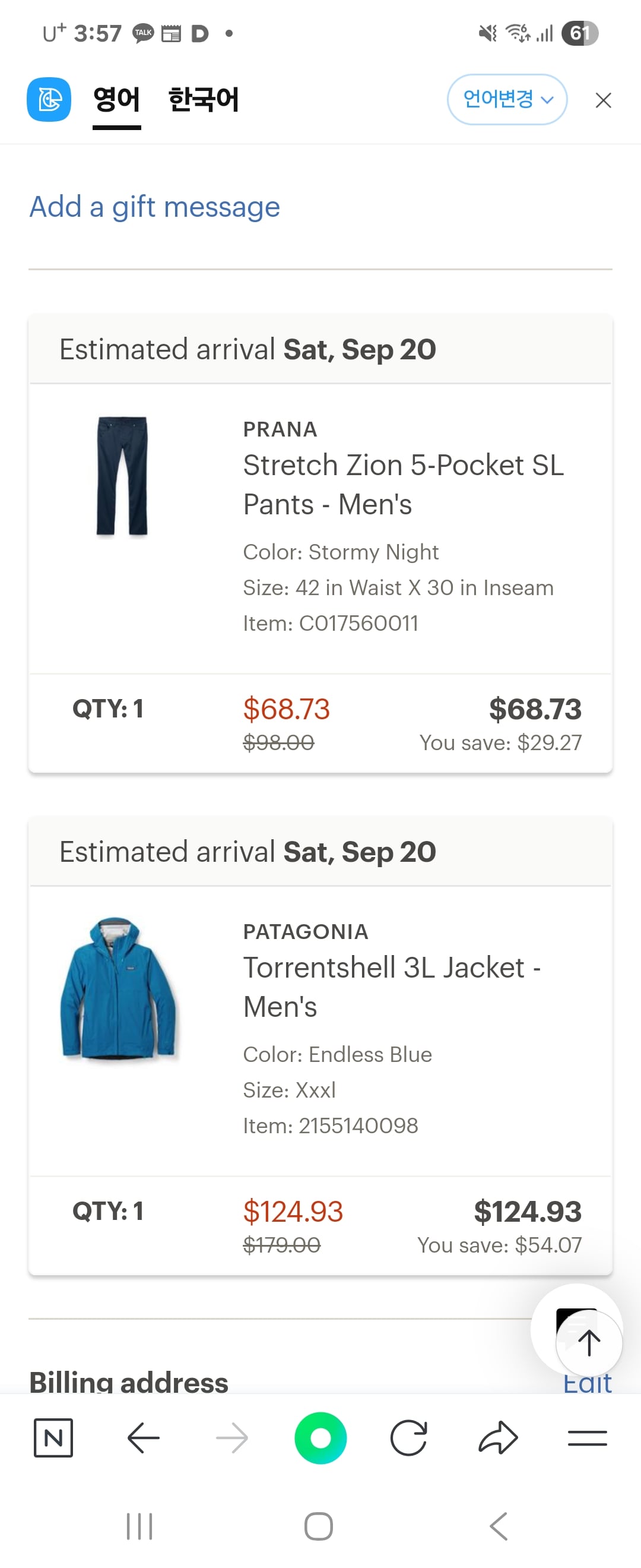Tap the Android home button
641x1568 pixels.
[x=319, y=1526]
